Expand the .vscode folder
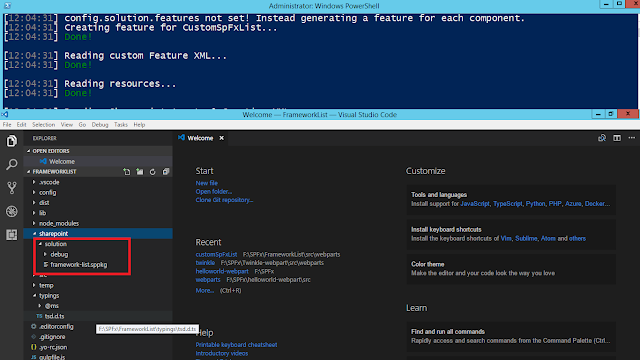The height and width of the screenshot is (360, 640). click(98, 182)
